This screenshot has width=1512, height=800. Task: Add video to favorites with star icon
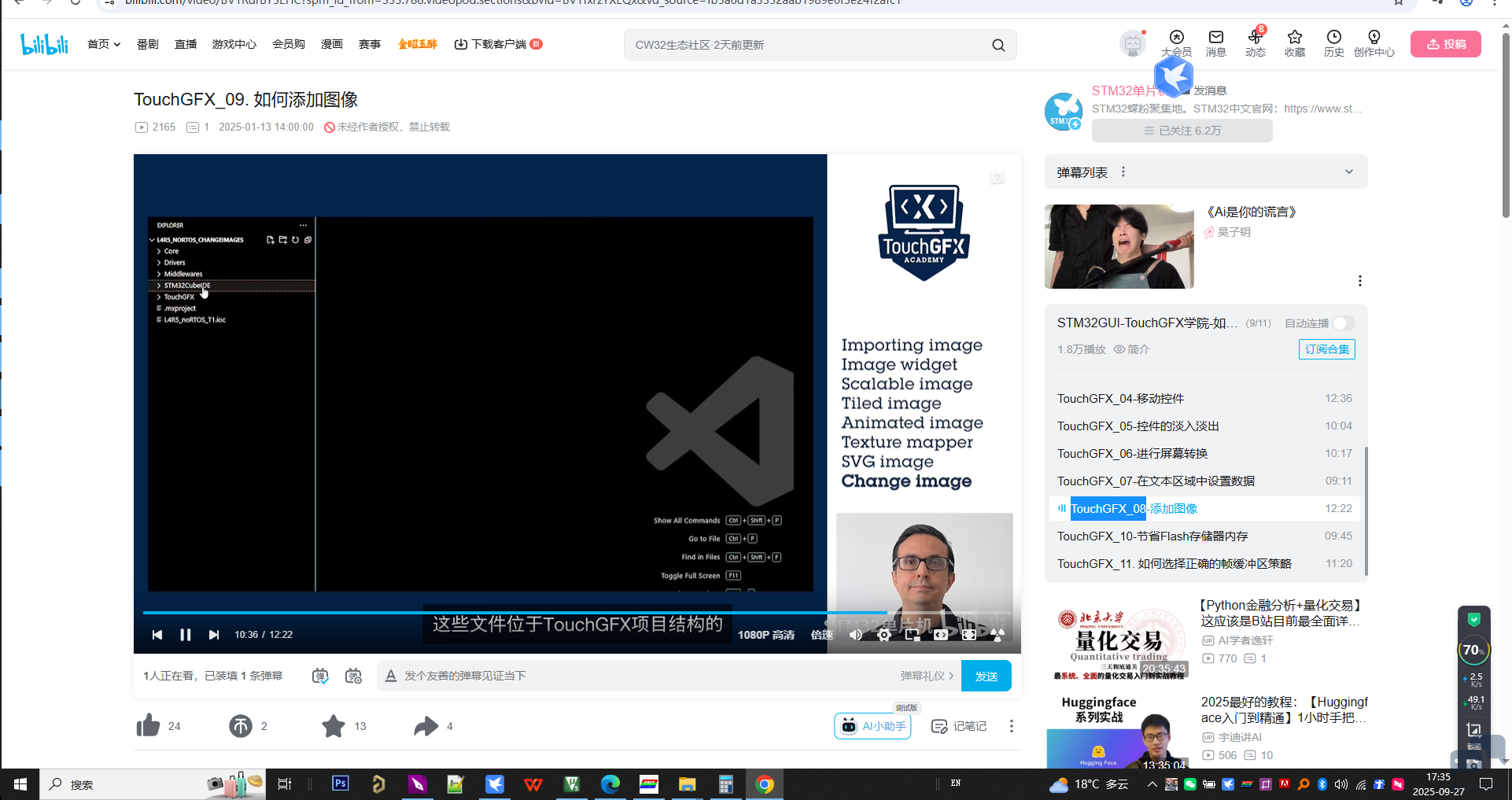pyautogui.click(x=334, y=726)
